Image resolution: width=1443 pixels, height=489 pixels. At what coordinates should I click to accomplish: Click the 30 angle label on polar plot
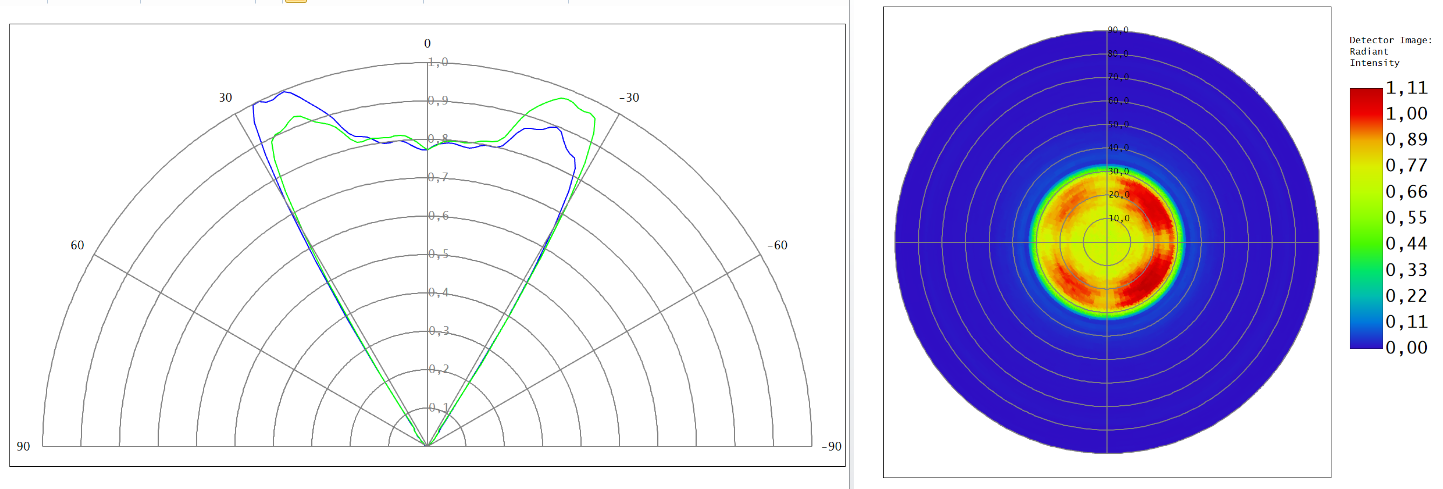(226, 97)
